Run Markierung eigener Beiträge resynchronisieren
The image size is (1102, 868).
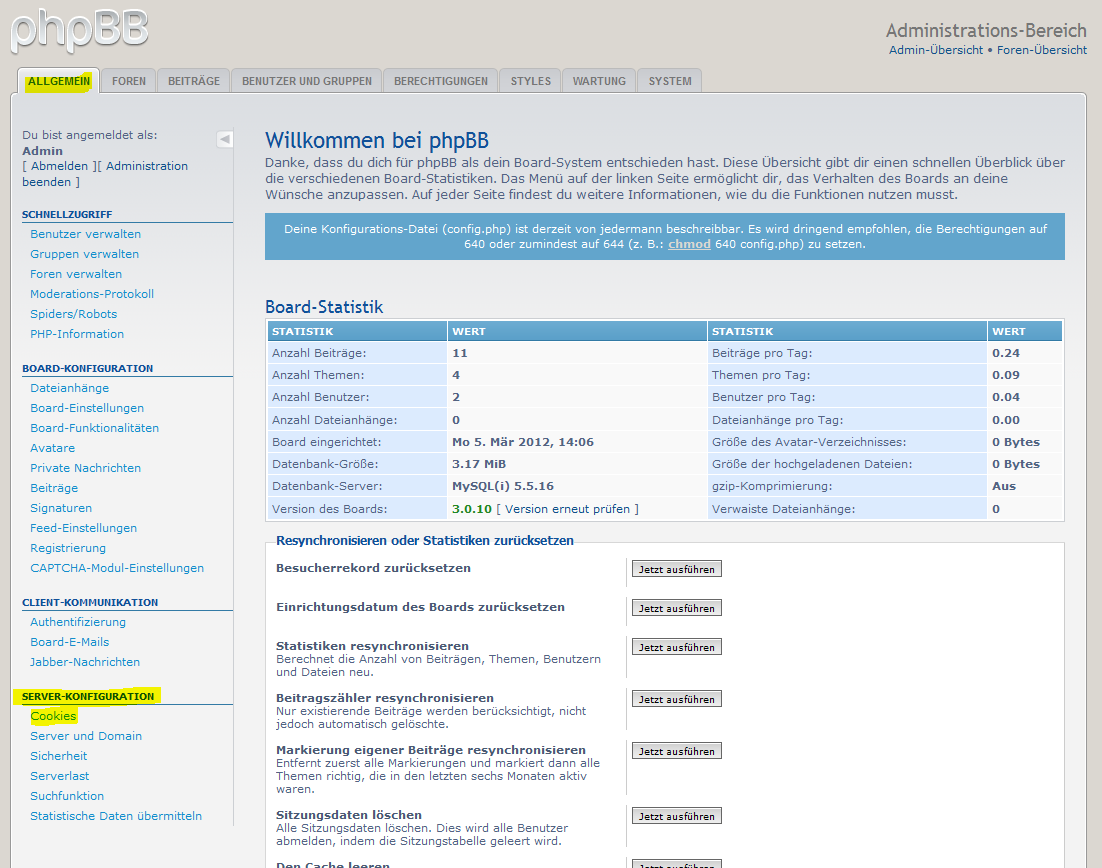(677, 751)
